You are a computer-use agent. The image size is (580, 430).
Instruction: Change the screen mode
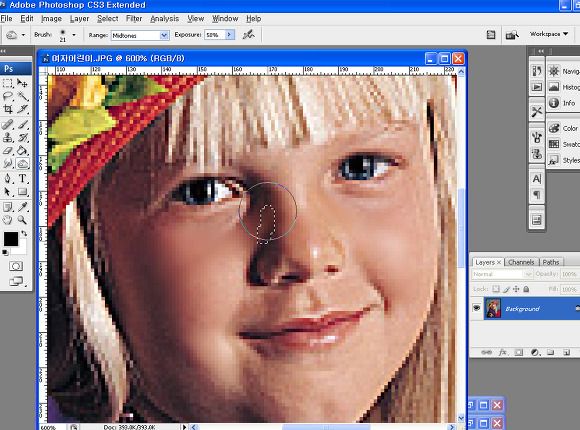tap(16, 282)
